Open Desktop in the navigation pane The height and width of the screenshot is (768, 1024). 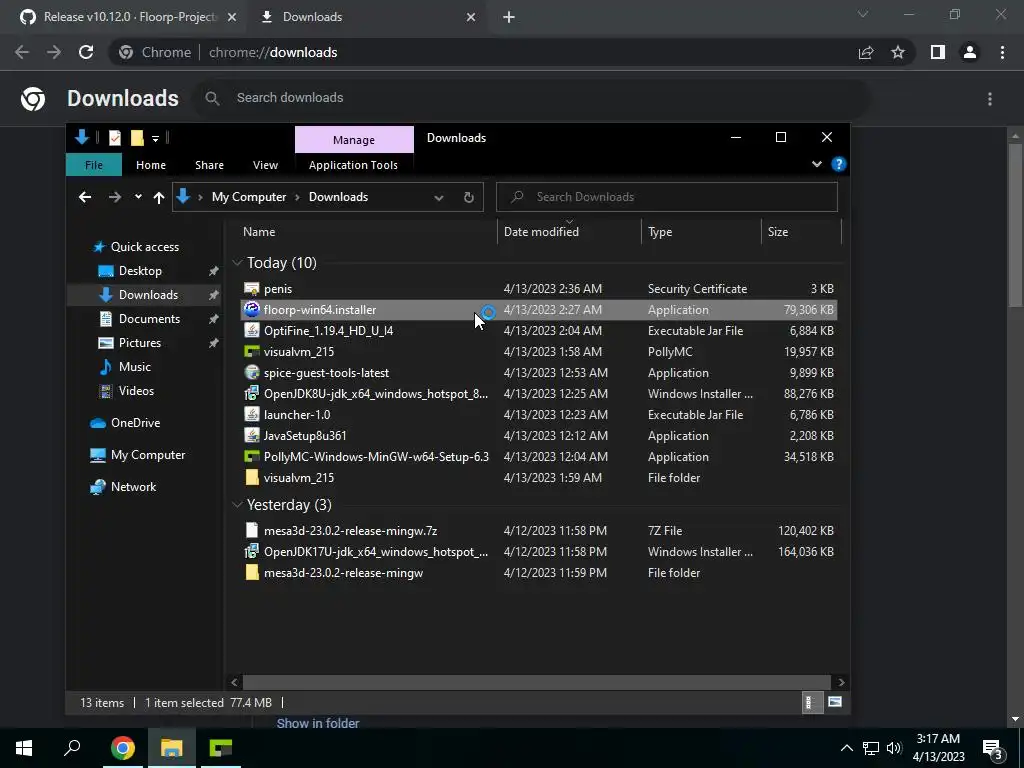140,271
